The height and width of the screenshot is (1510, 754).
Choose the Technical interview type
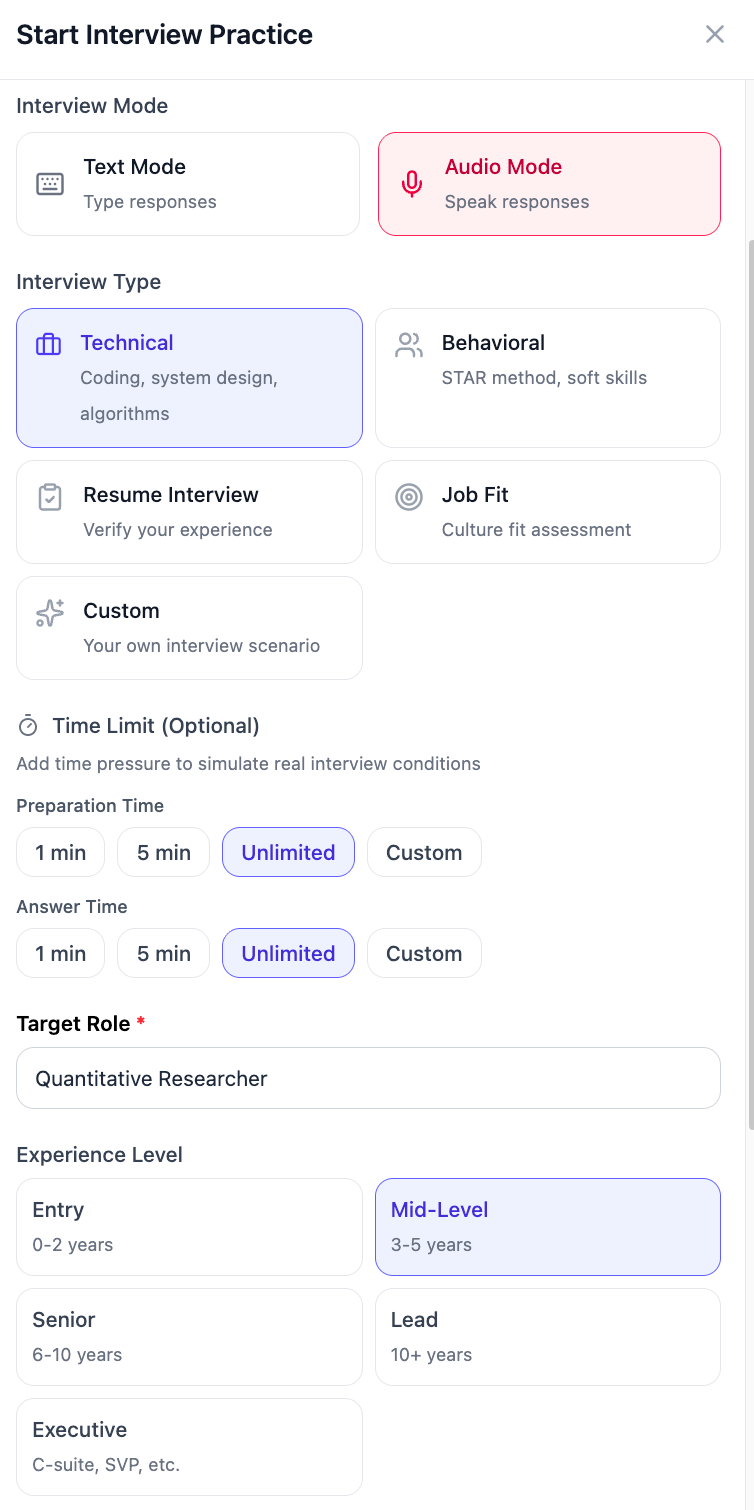189,378
